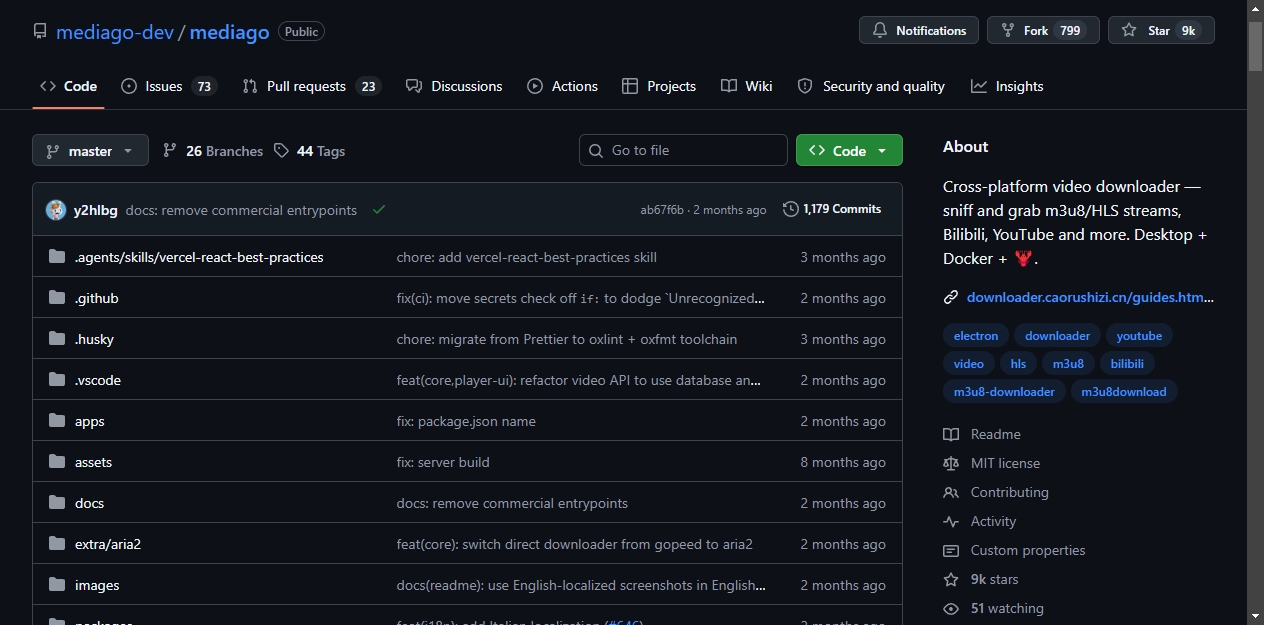Click the y2hlbg avatar image
Image resolution: width=1264 pixels, height=625 pixels.
(56, 210)
